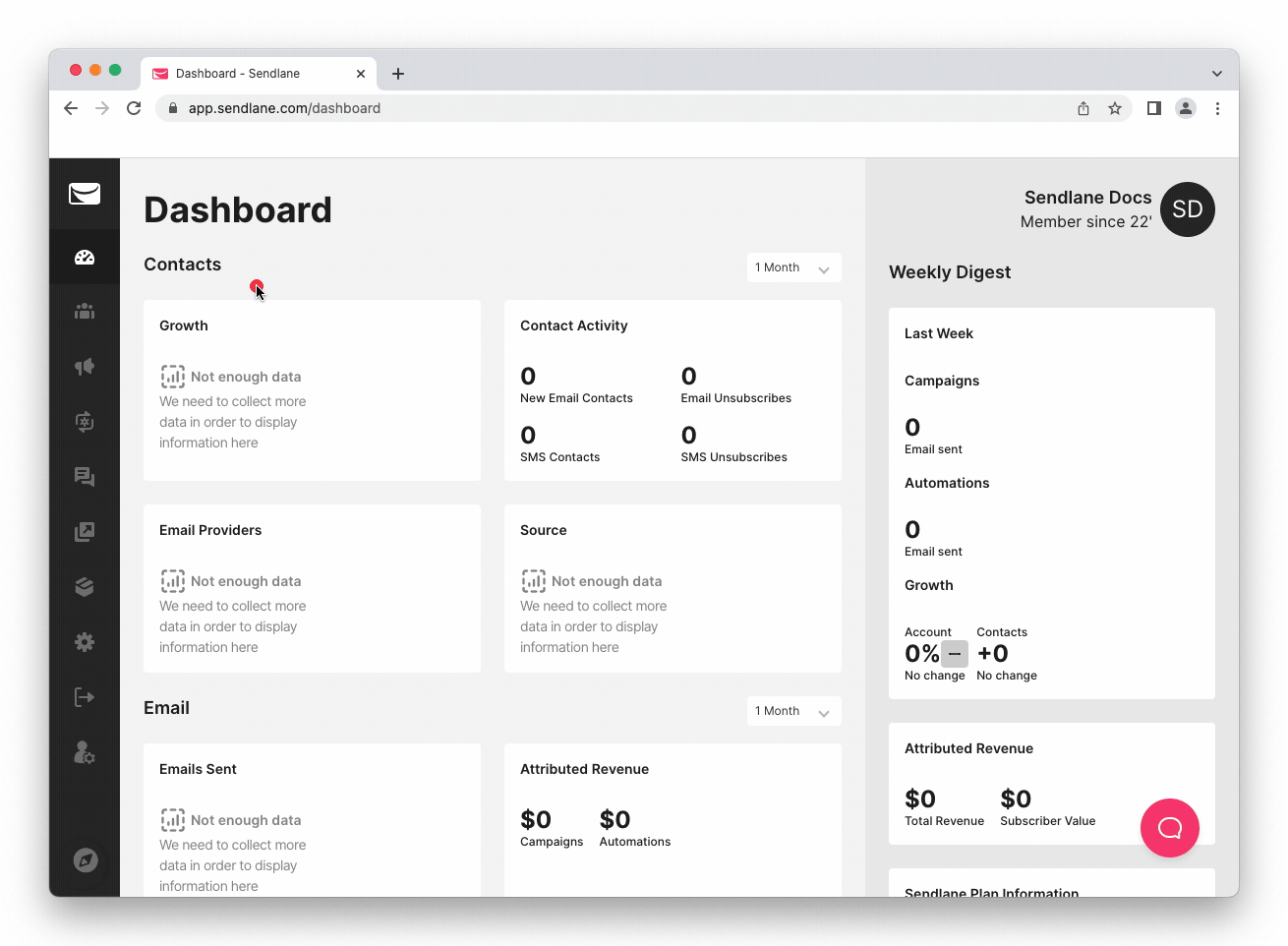Open the red live chat bubble
This screenshot has height=946, width=1288.
[x=1170, y=828]
